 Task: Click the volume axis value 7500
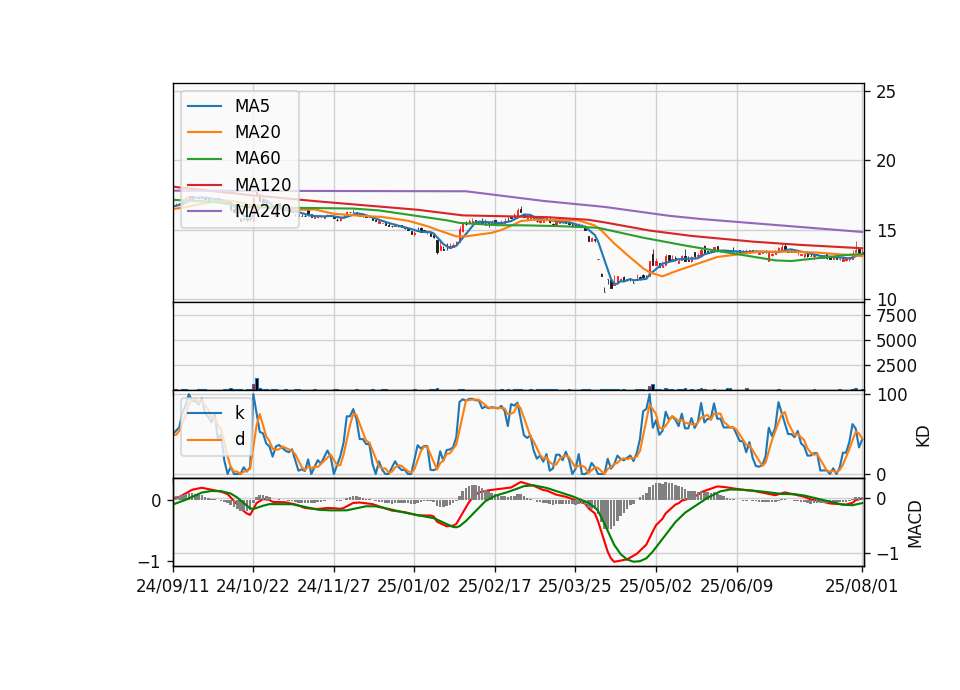pyautogui.click(x=896, y=316)
